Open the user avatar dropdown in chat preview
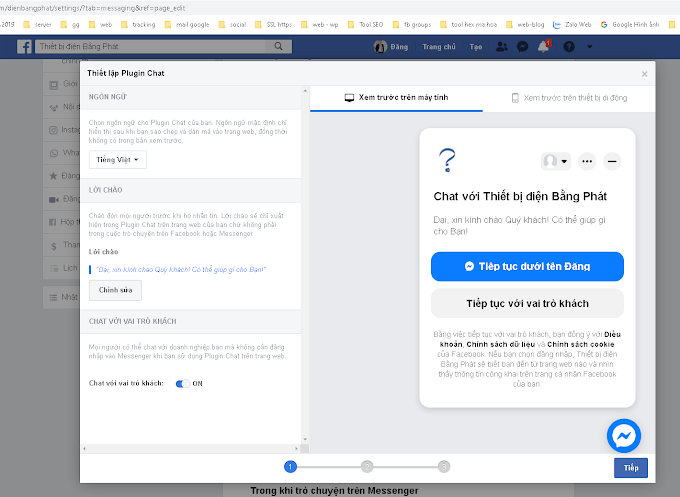Screen dimensions: 680x497 tap(556, 161)
